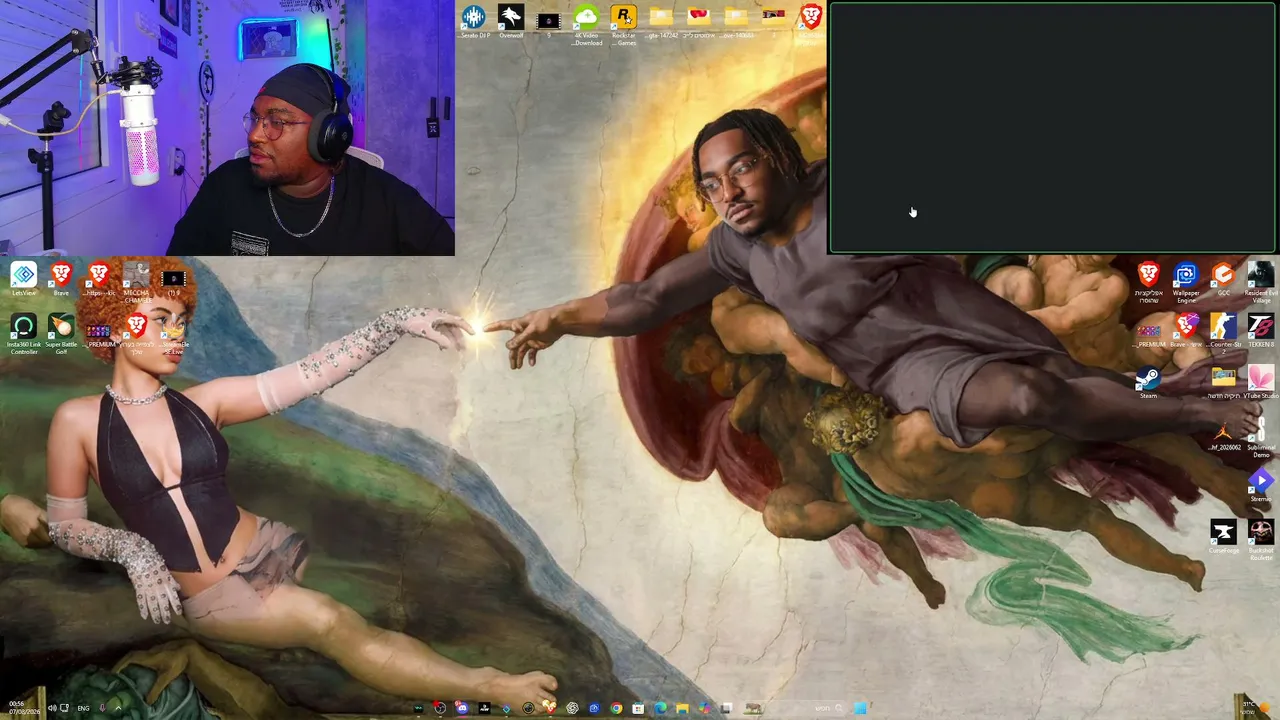
Task: Select the gta-147242 folder on desktop
Action: tap(661, 22)
